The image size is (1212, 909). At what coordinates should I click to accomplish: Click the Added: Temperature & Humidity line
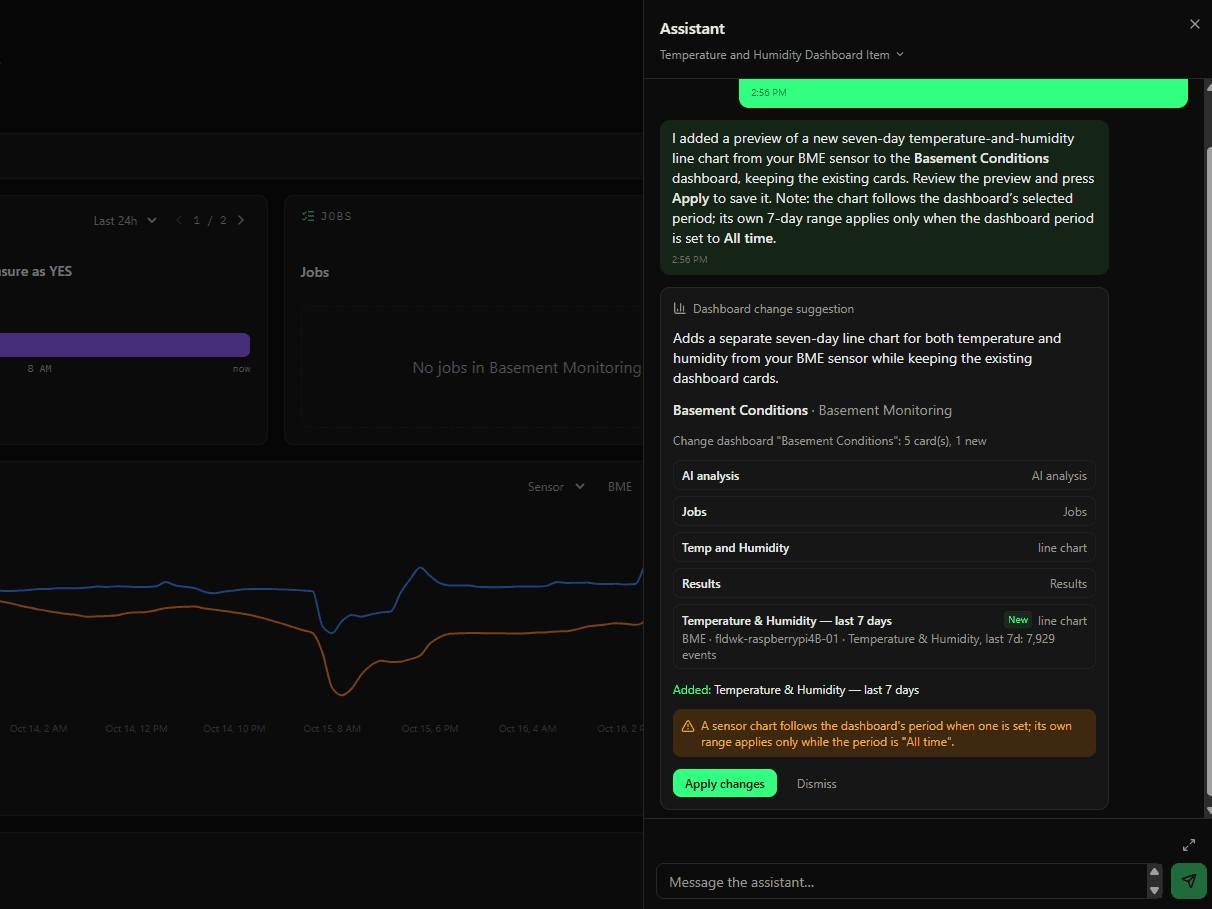click(x=796, y=690)
